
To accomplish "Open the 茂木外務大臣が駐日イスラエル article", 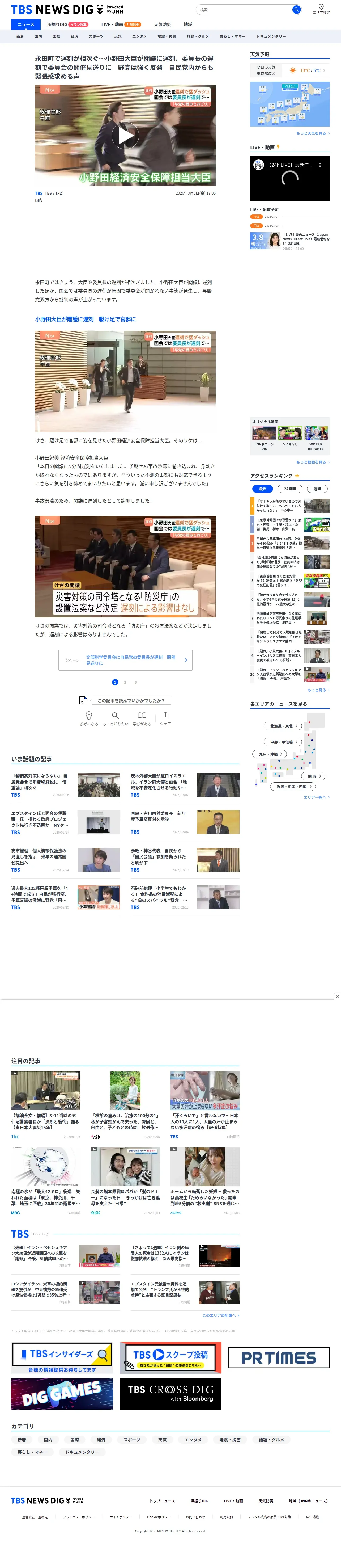I will 185,785.
